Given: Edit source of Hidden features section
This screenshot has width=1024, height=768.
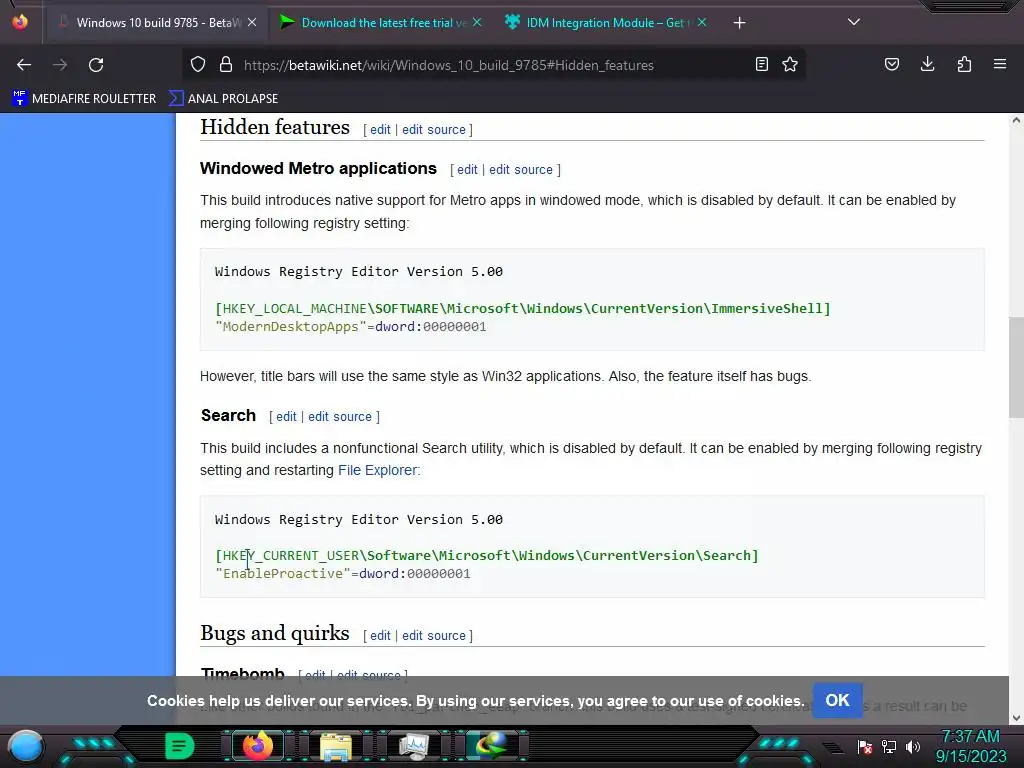Looking at the screenshot, I should pos(434,129).
